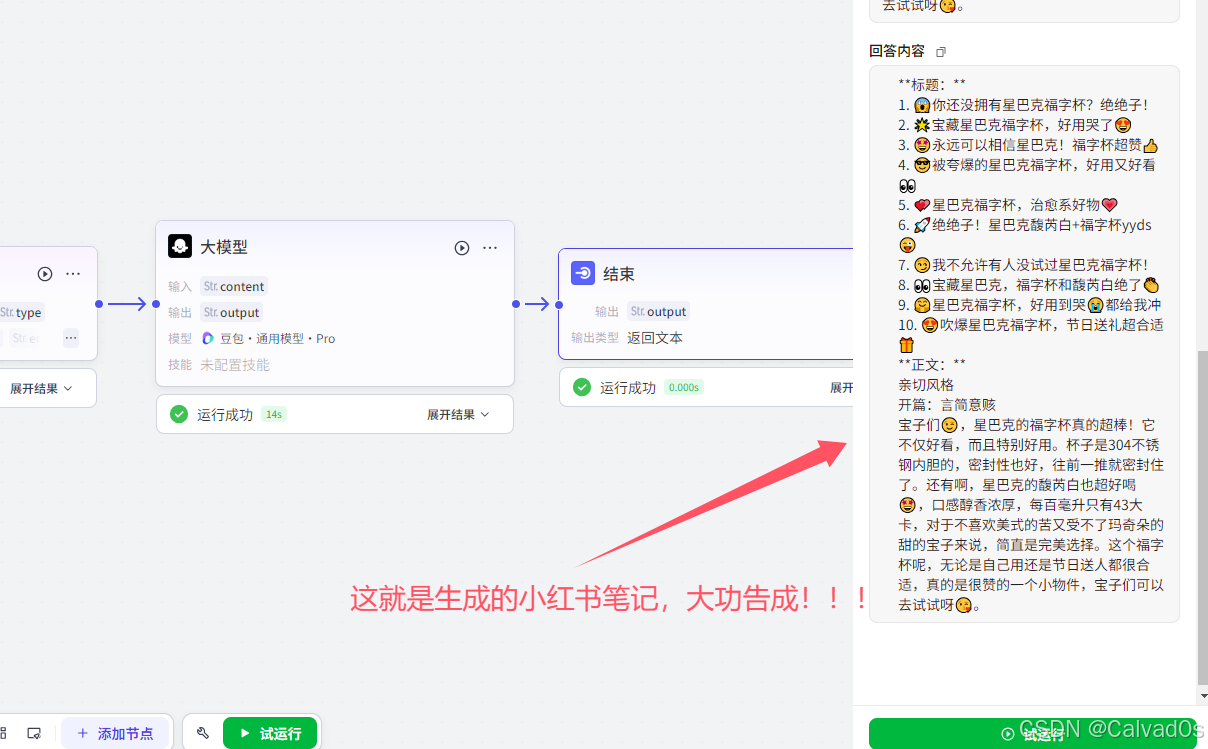Click the green success checkmark under 结束
This screenshot has width=1208, height=749.
[x=582, y=387]
